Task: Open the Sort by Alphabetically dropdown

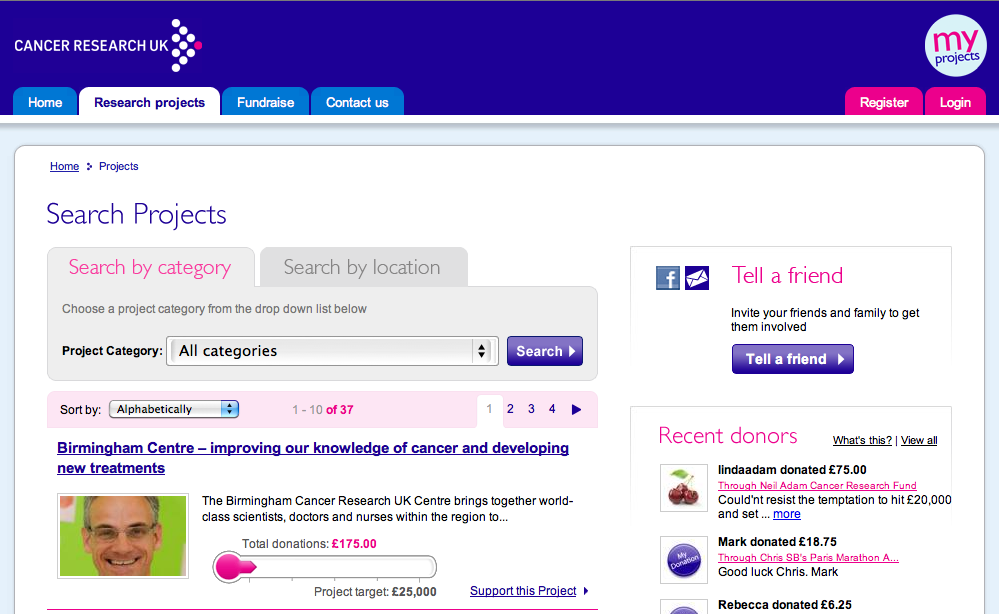Action: [x=174, y=409]
